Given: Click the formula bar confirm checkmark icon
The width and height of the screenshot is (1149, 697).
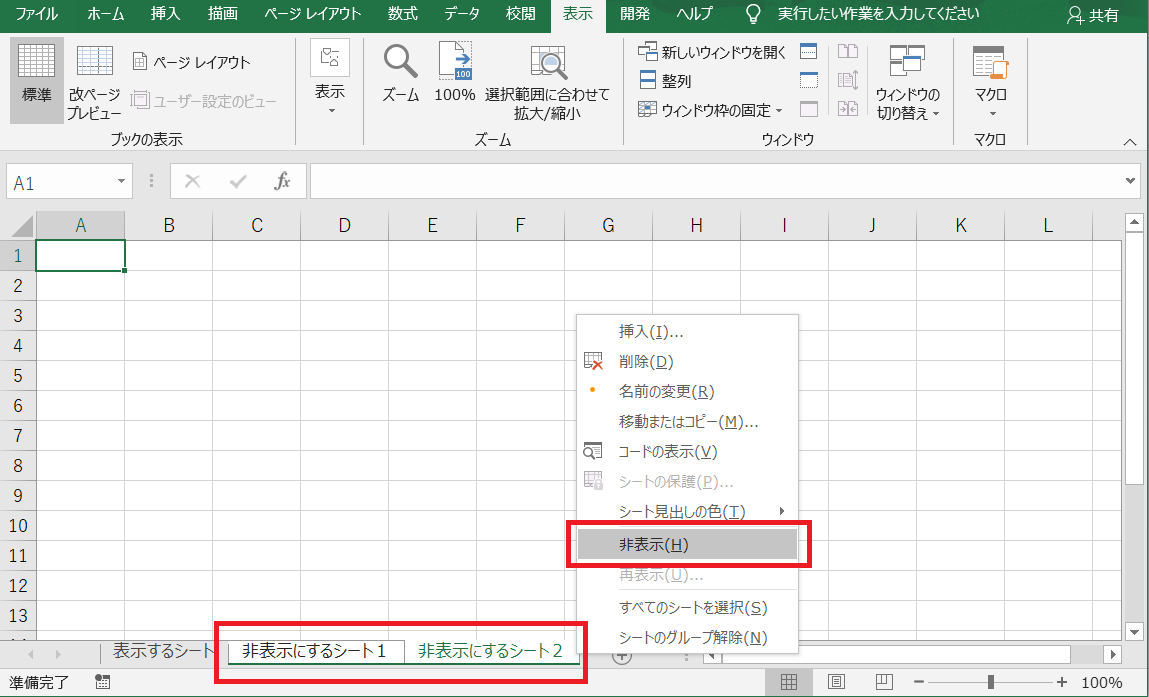Looking at the screenshot, I should (238, 181).
